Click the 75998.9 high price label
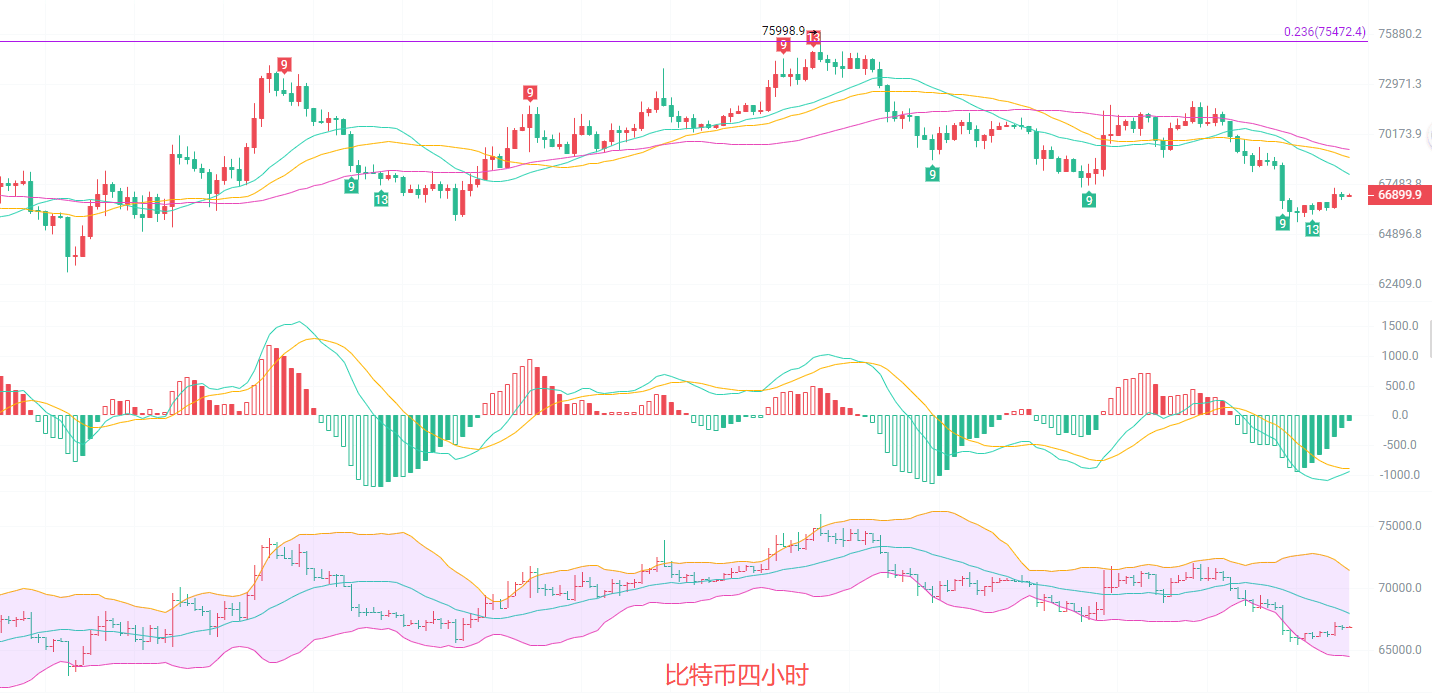This screenshot has height=697, width=1432. [783, 30]
